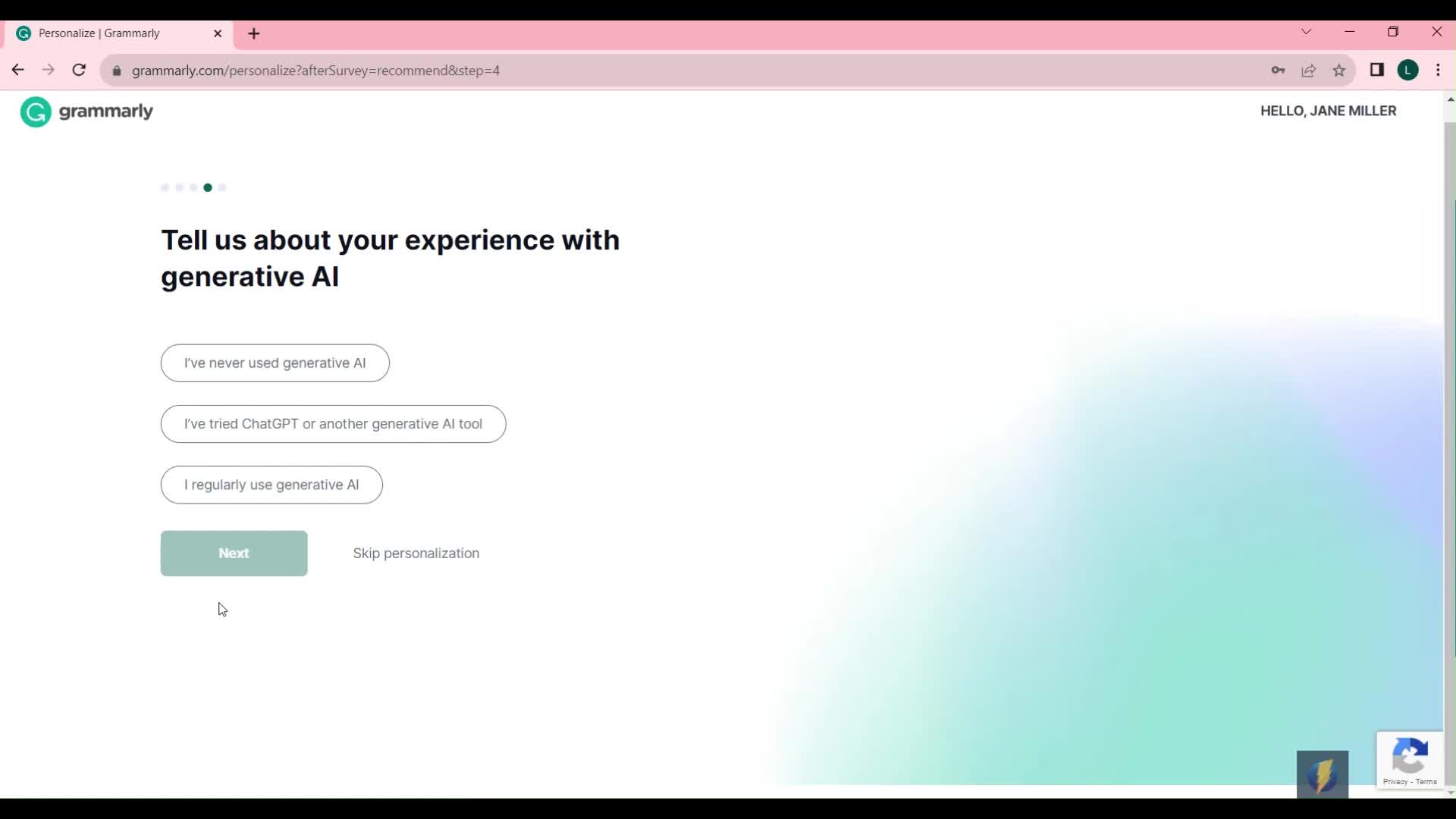Click the reCAPTCHA badge
Viewport: 1456px width, 819px height.
coord(1410,761)
